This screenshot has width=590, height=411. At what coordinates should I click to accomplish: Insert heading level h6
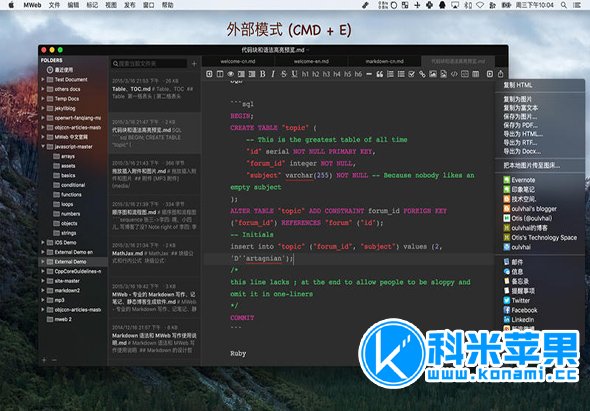tap(358, 74)
